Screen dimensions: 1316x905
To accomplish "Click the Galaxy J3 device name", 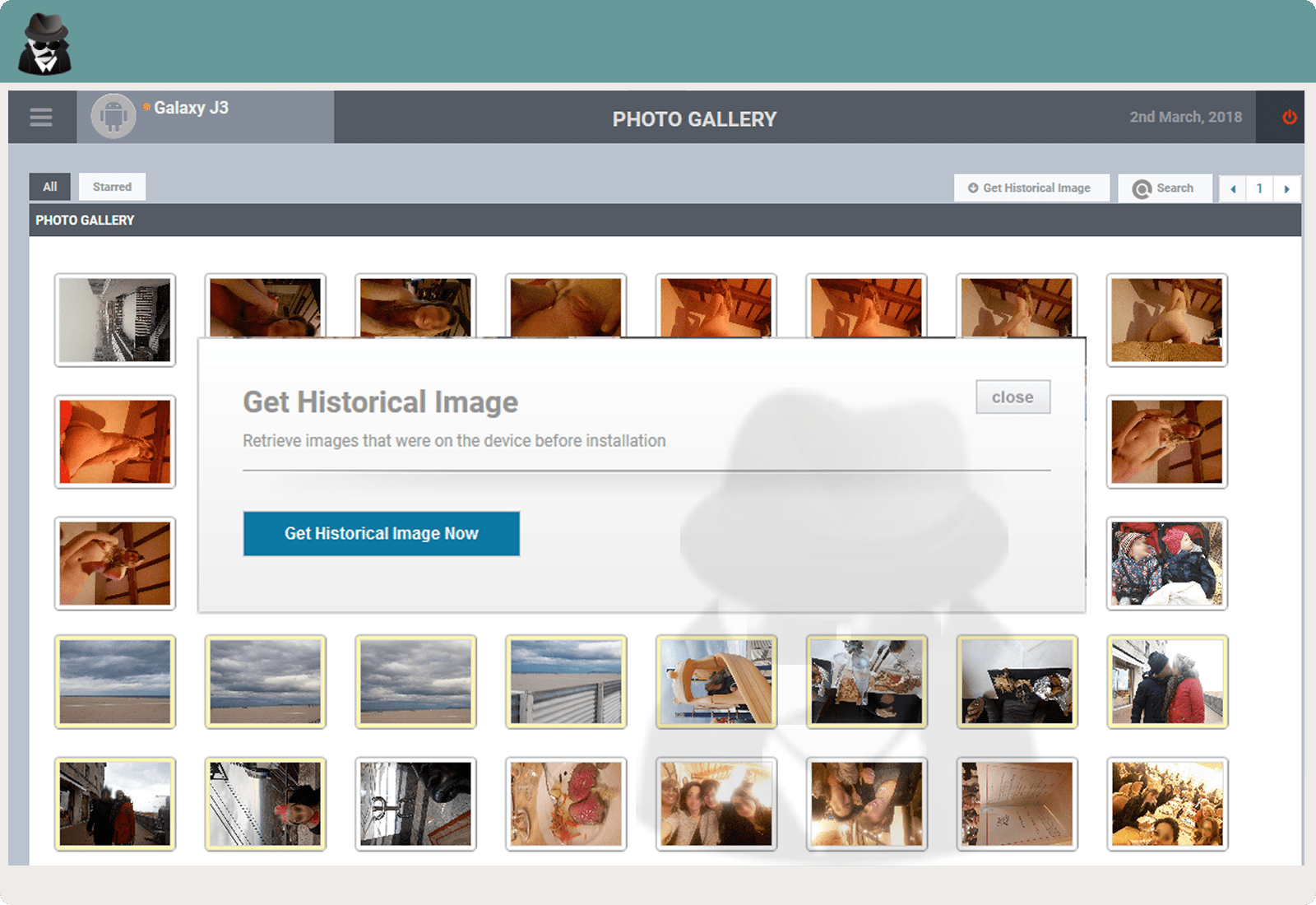I will pyautogui.click(x=192, y=108).
